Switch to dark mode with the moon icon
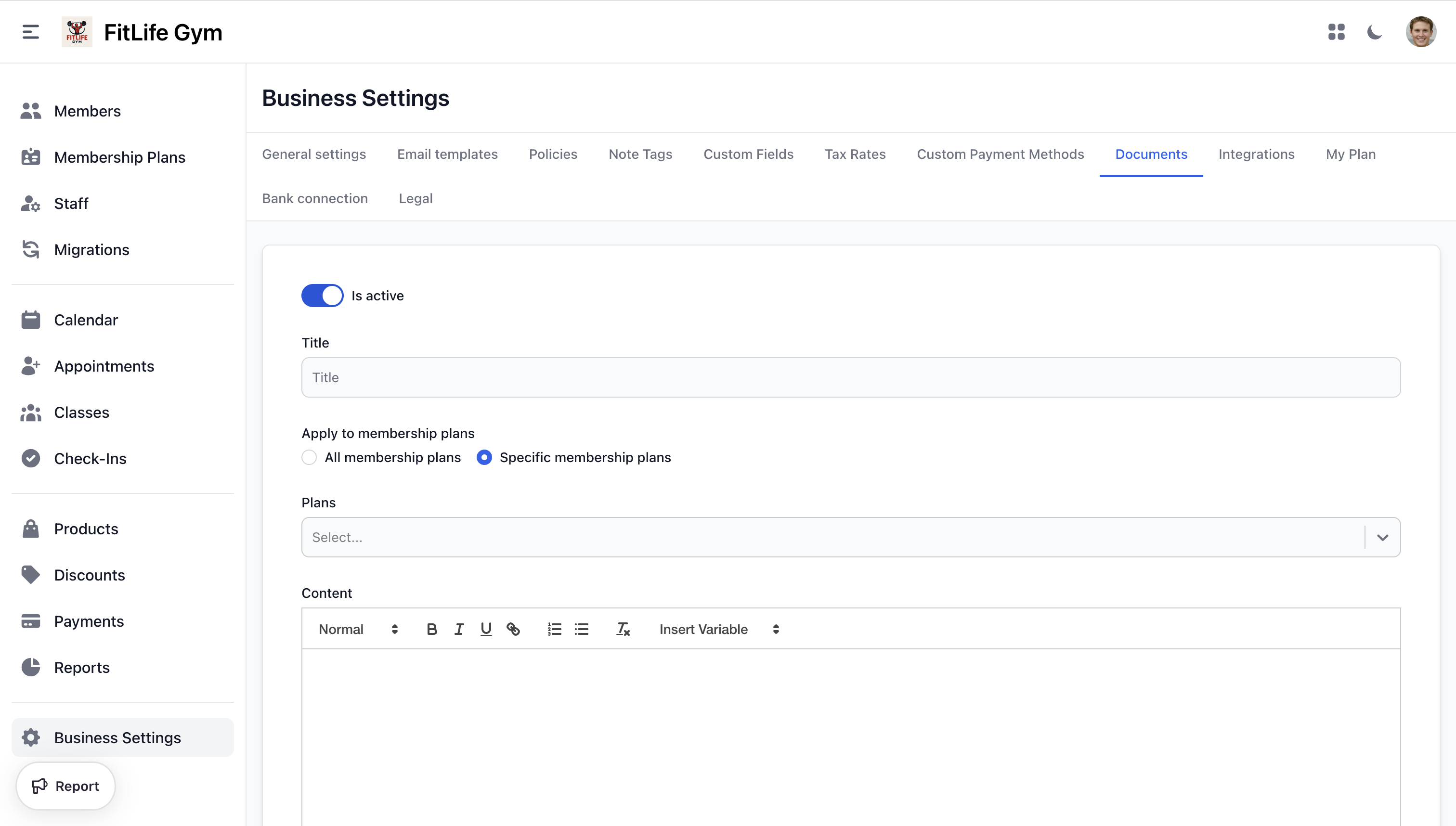The height and width of the screenshot is (826, 1456). (x=1375, y=32)
